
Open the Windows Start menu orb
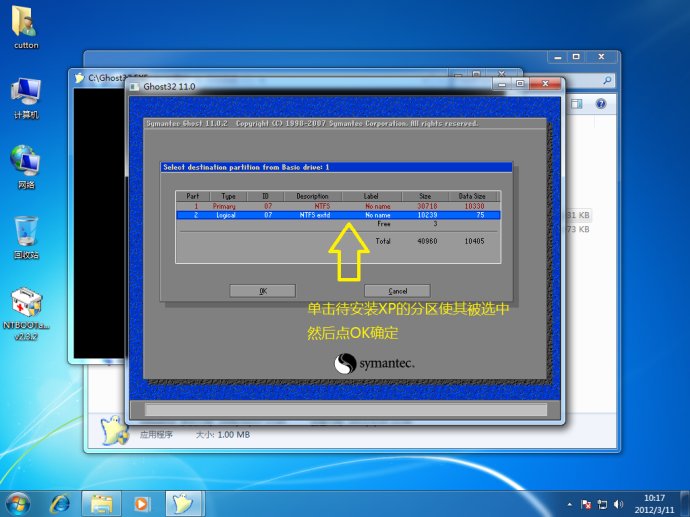(x=18, y=504)
